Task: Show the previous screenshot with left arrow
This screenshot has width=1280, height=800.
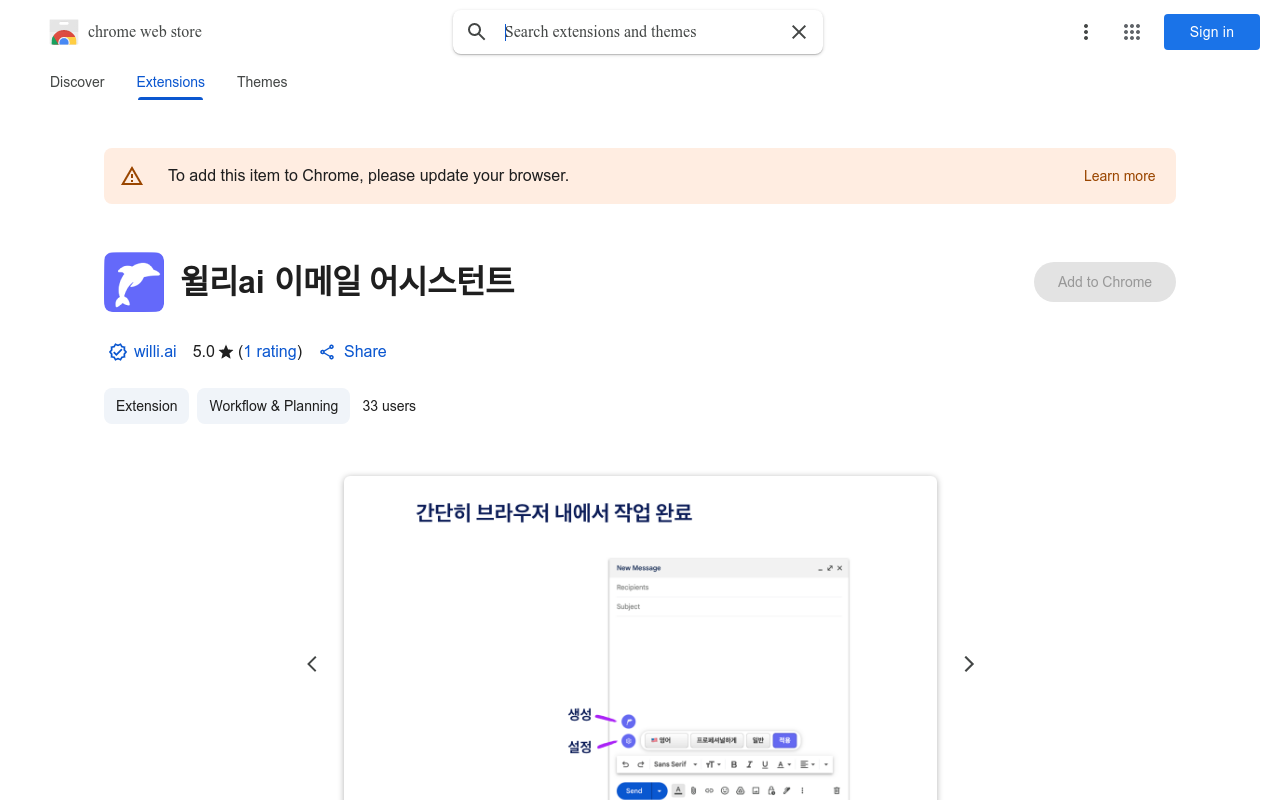Action: click(312, 664)
